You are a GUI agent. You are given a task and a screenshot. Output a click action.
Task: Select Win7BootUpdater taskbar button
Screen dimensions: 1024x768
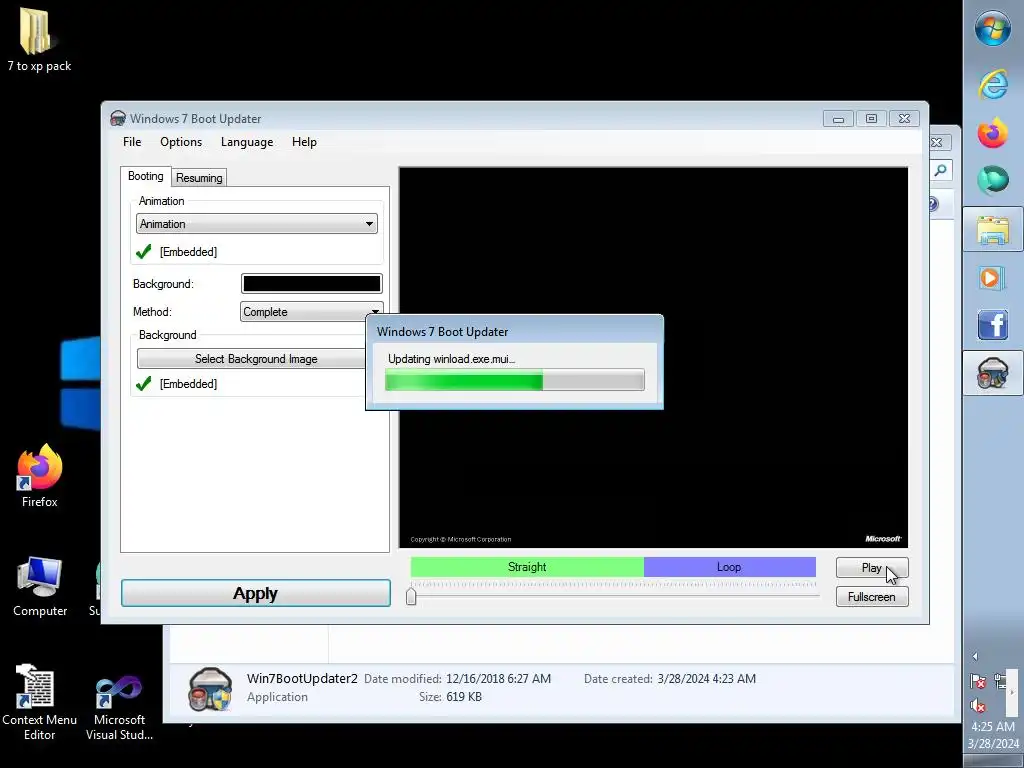[993, 374]
